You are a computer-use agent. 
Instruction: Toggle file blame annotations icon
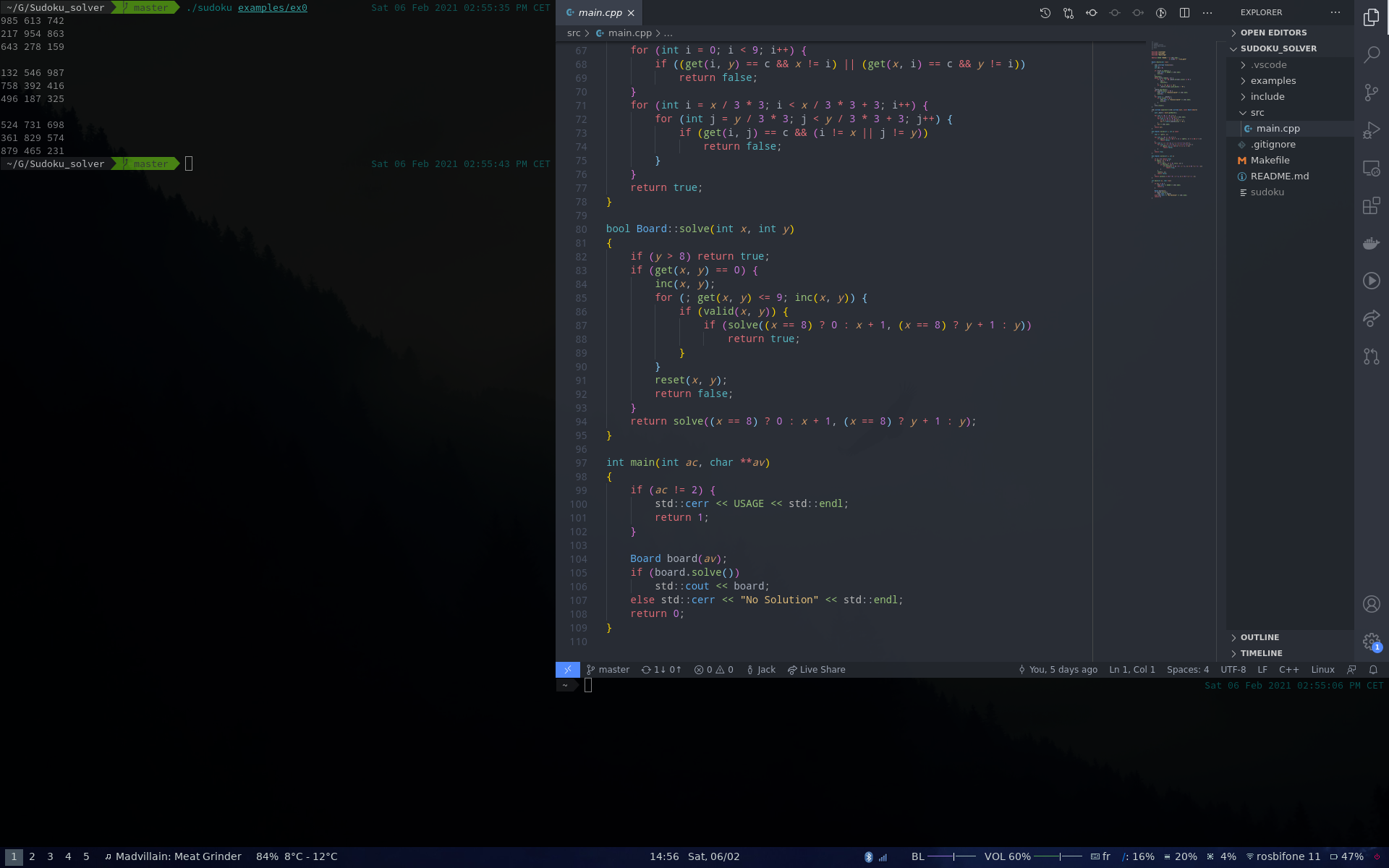(1161, 13)
